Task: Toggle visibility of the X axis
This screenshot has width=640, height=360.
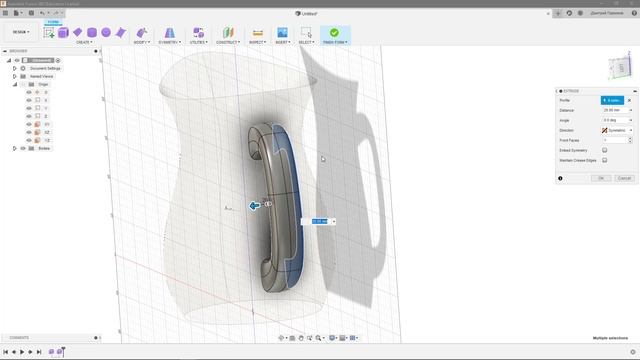Action: coord(29,100)
